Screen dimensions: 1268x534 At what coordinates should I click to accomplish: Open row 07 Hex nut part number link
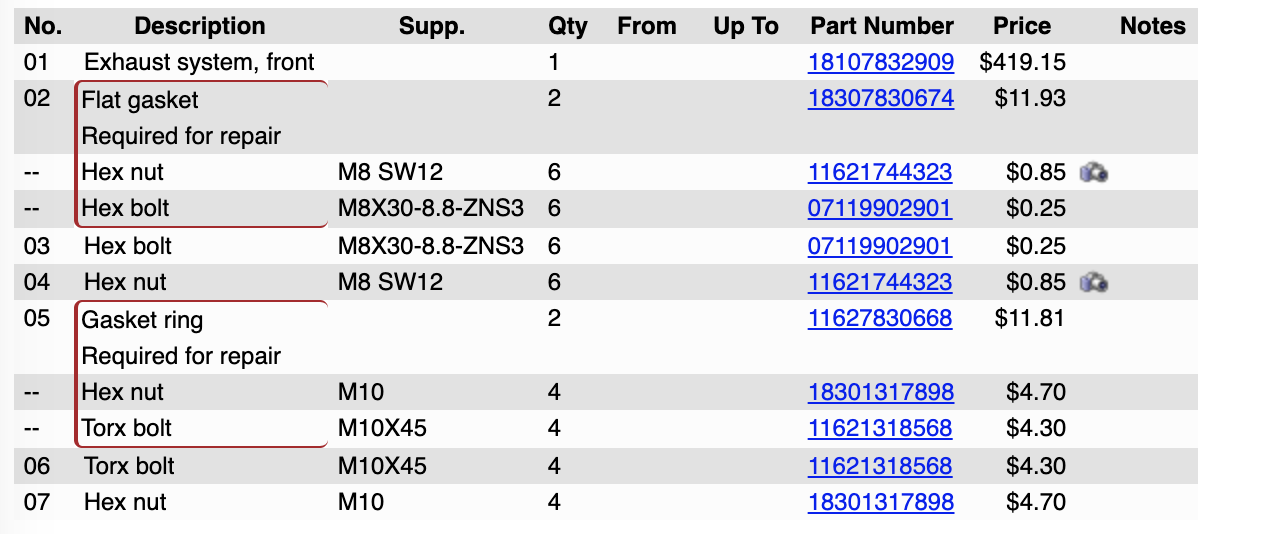(x=880, y=502)
